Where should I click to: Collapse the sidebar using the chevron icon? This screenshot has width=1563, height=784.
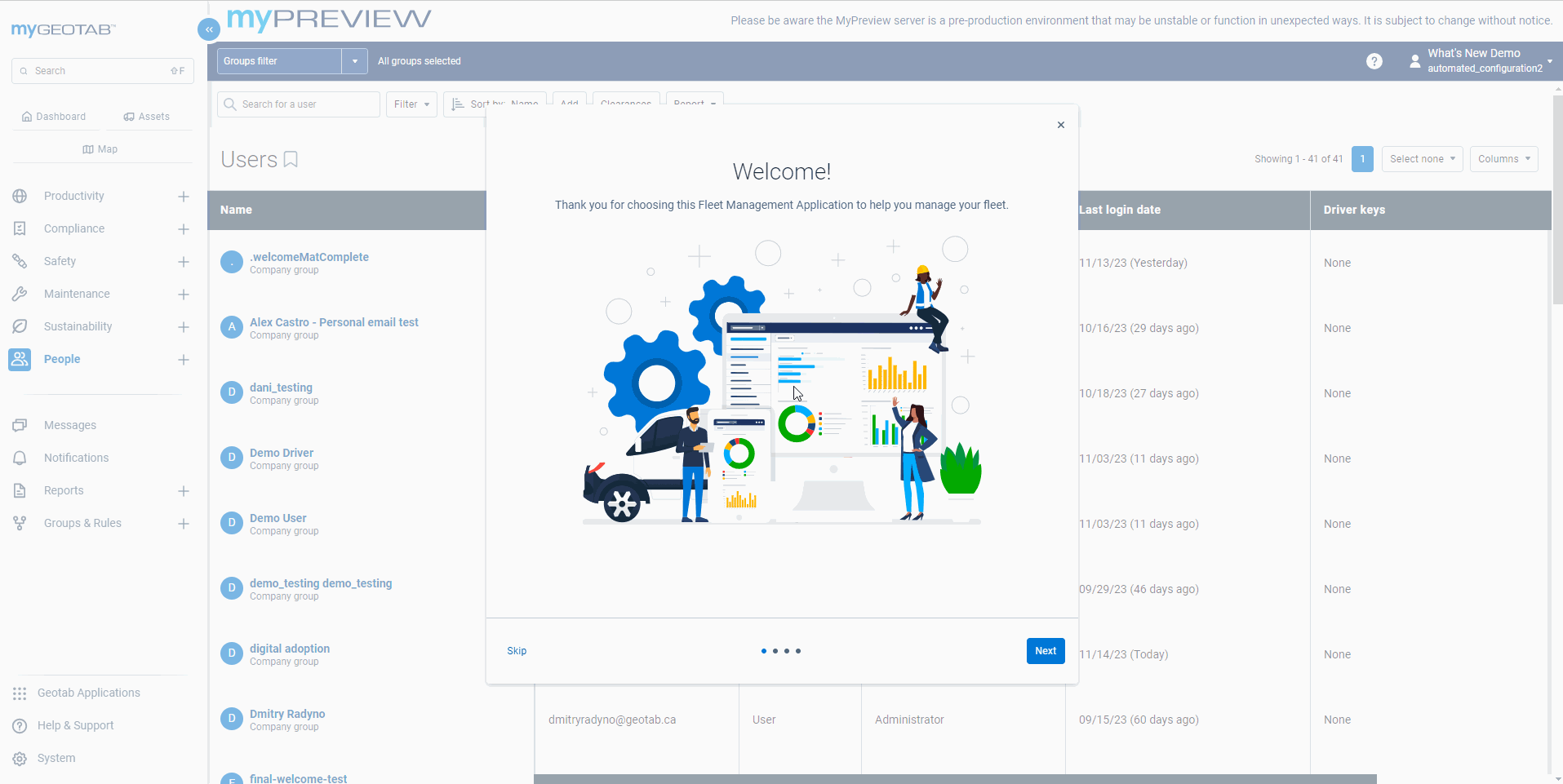[208, 29]
